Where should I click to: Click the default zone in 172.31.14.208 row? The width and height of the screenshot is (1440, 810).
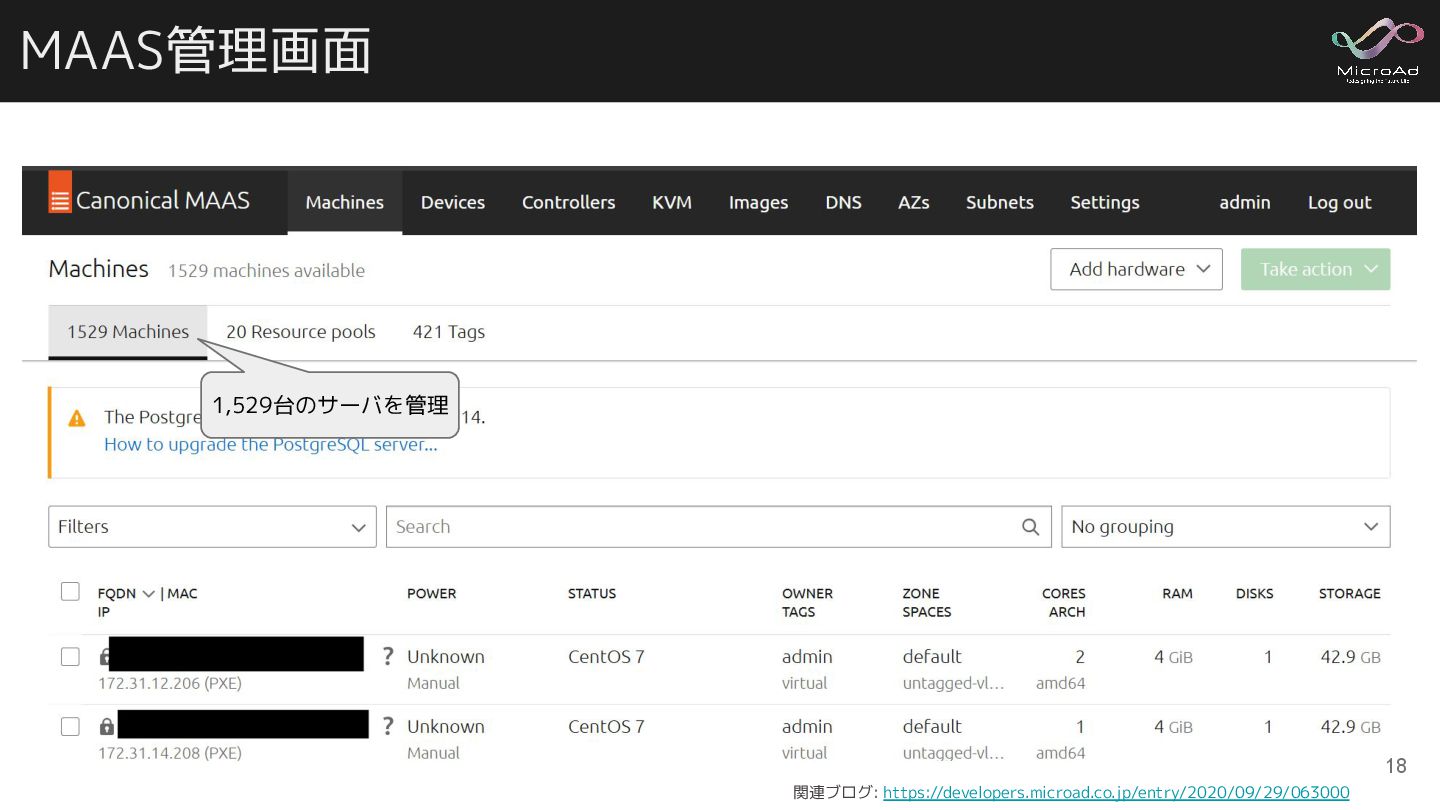click(932, 727)
